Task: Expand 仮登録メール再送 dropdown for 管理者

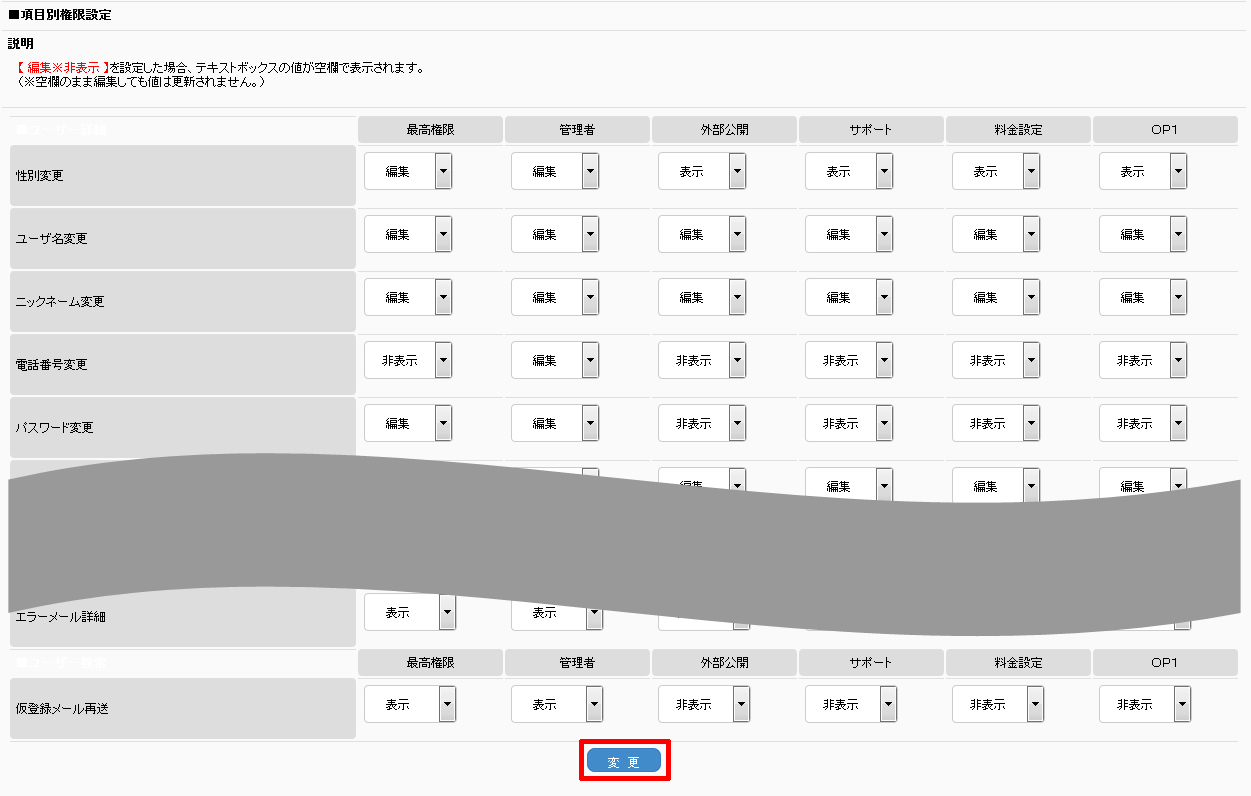Action: (557, 704)
